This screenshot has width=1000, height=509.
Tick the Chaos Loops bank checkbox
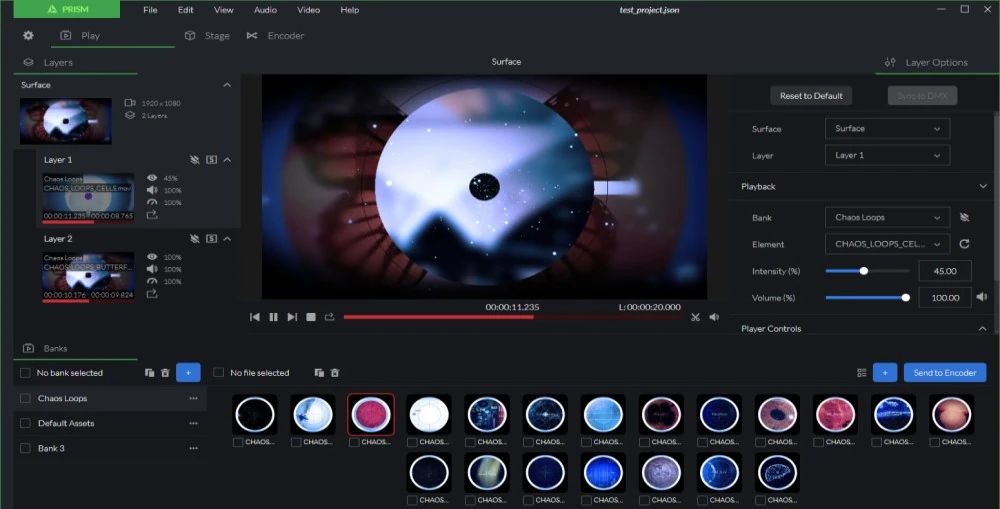26,398
